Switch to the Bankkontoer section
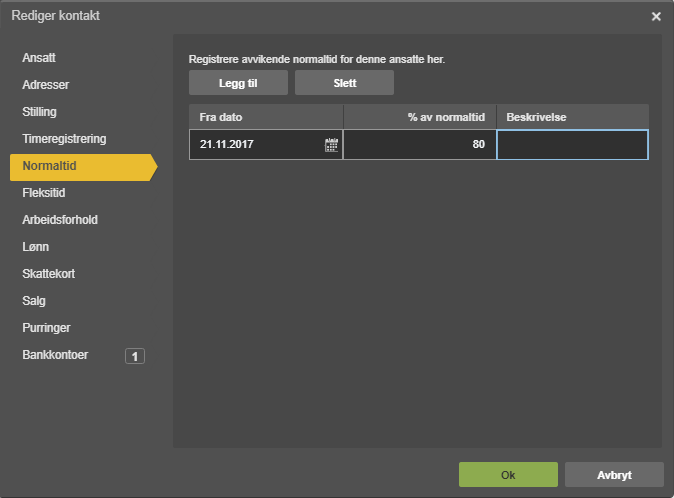 point(55,355)
